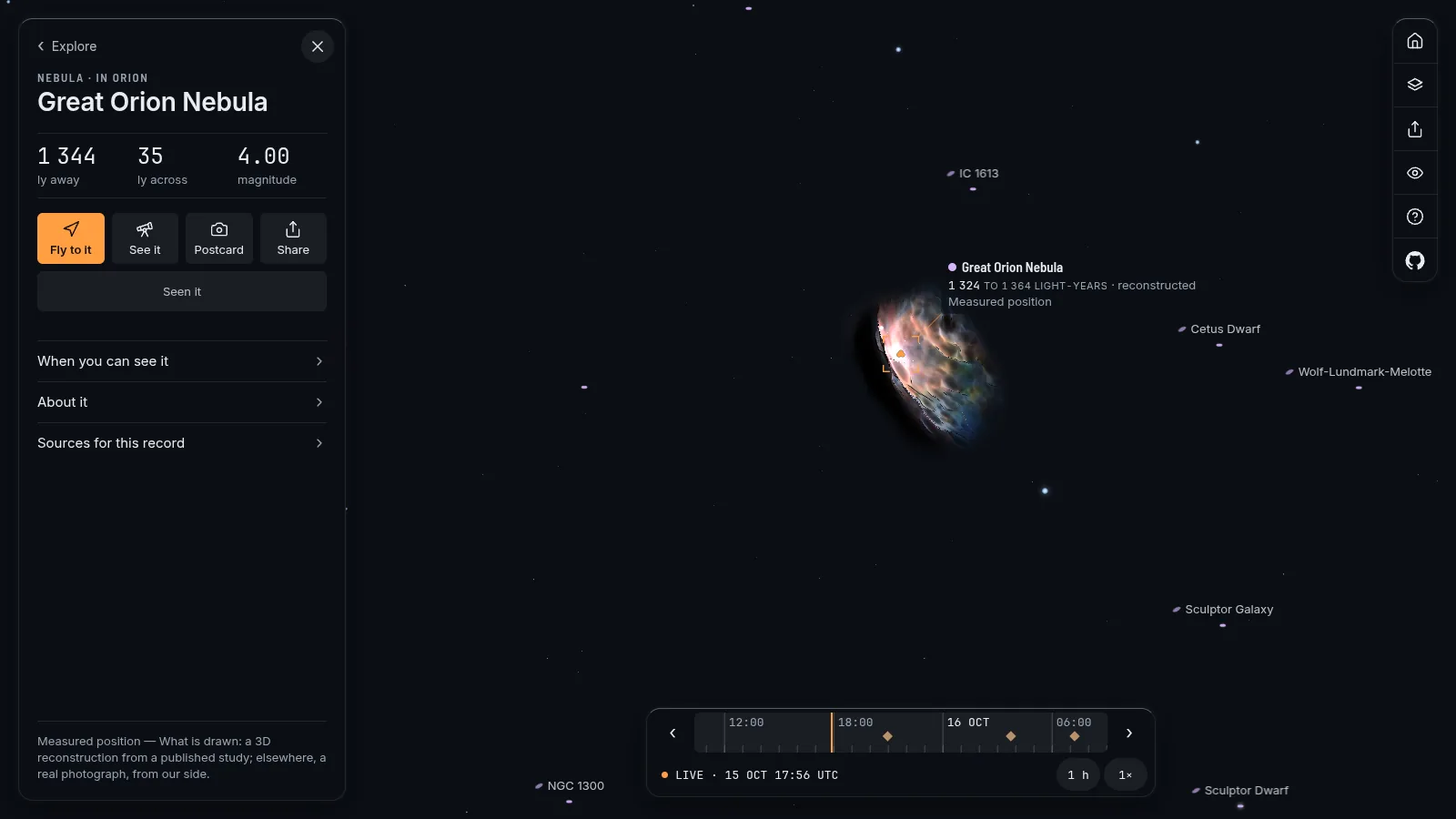
Task: Share the Great Orion Nebula record
Action: (293, 238)
